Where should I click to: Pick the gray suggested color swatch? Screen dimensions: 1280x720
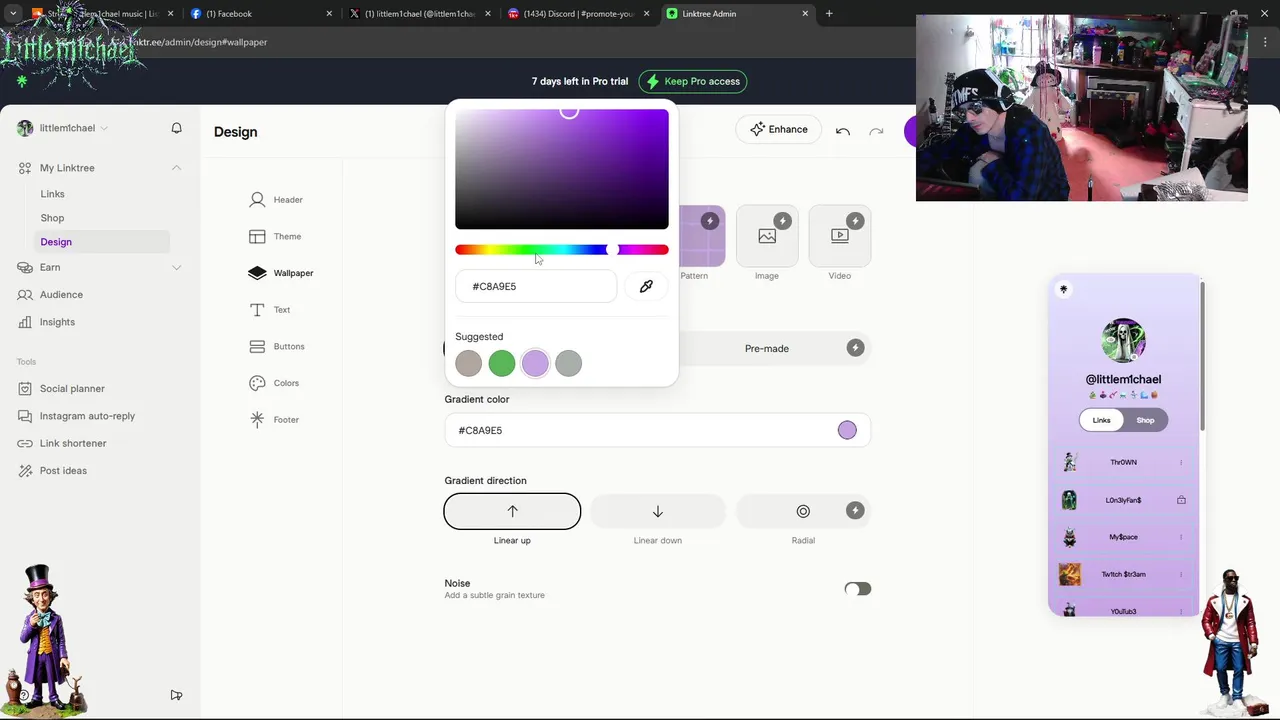pyautogui.click(x=568, y=364)
